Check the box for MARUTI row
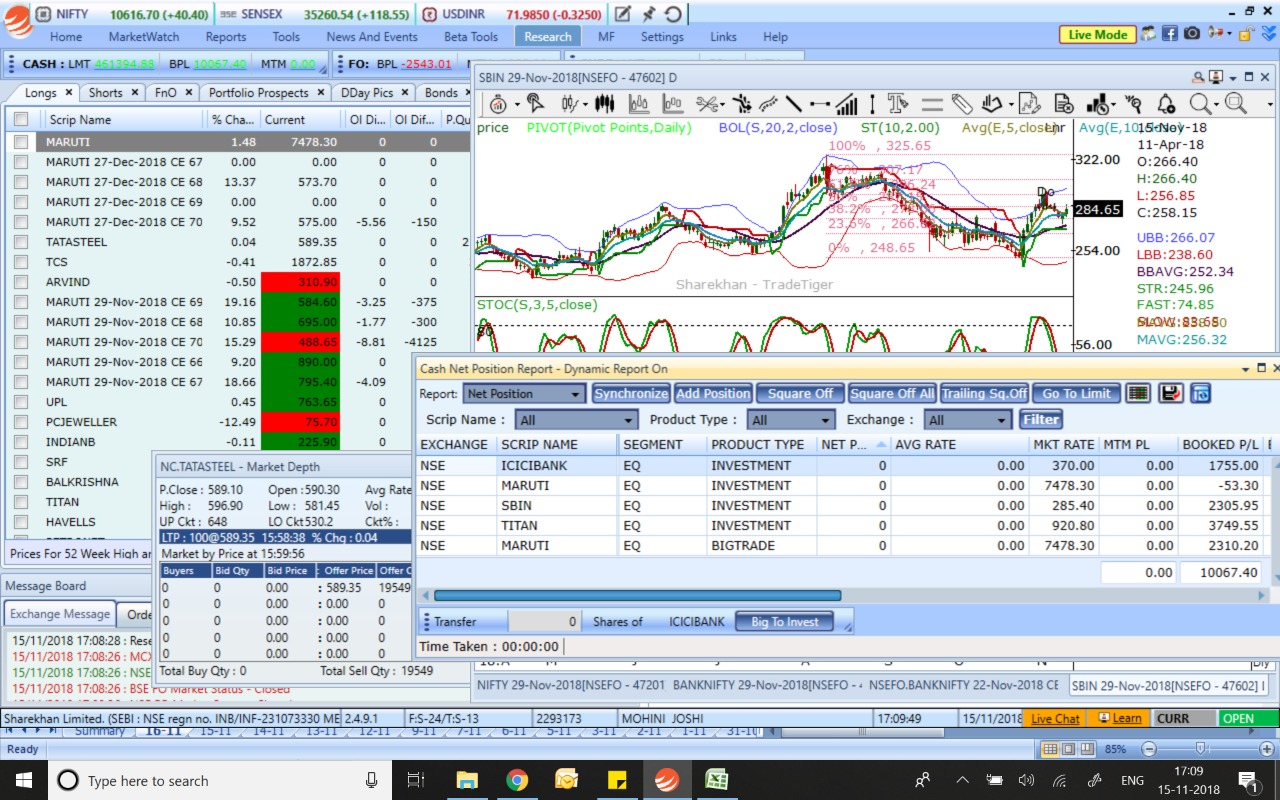 click(x=21, y=142)
